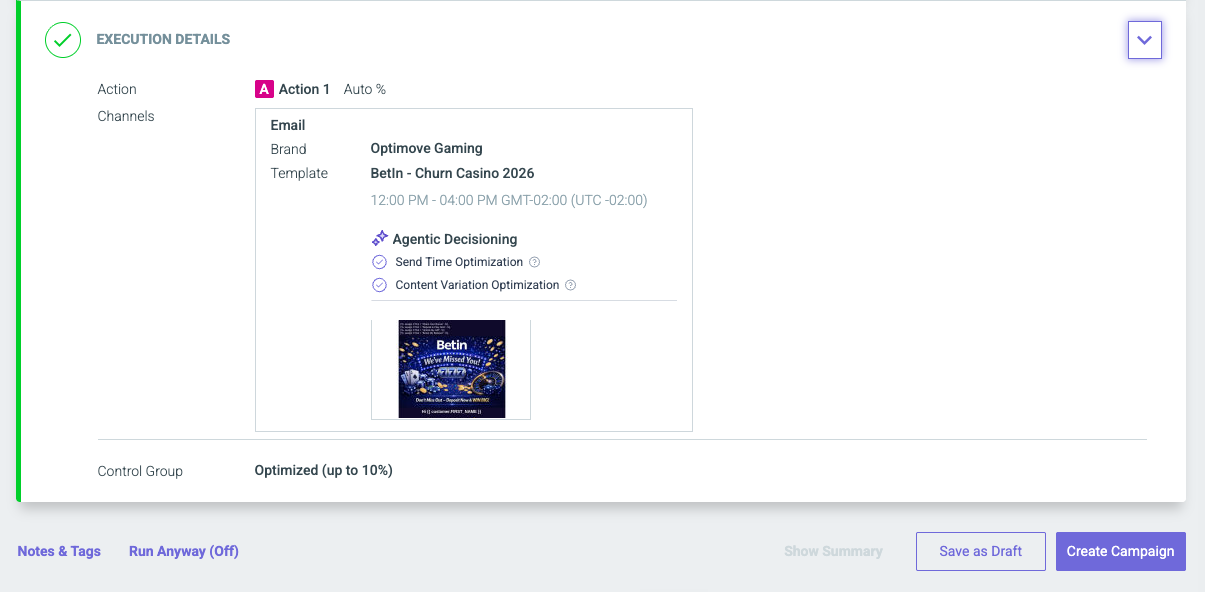Click the 'Action' row label

(117, 89)
